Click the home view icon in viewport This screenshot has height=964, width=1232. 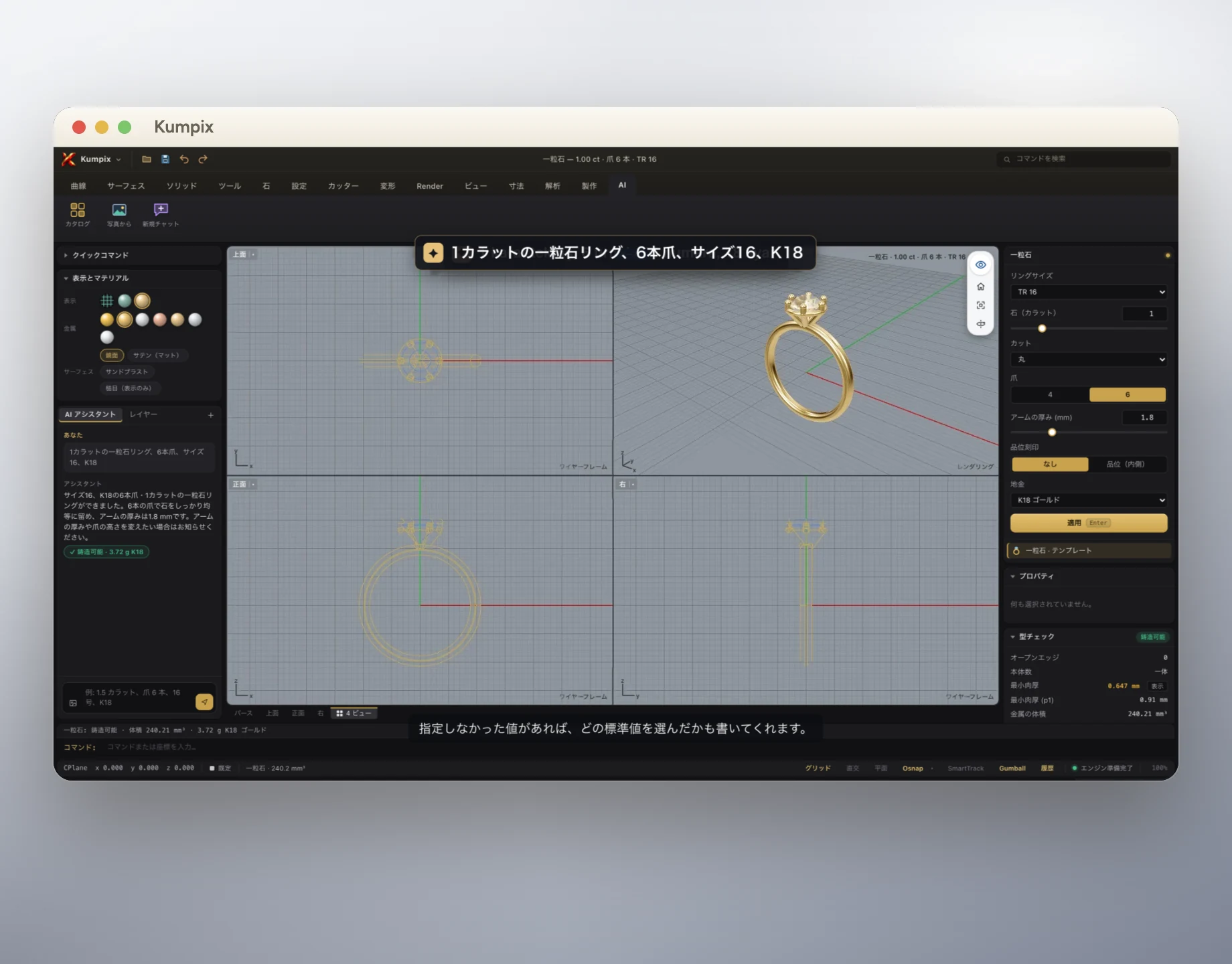point(980,287)
